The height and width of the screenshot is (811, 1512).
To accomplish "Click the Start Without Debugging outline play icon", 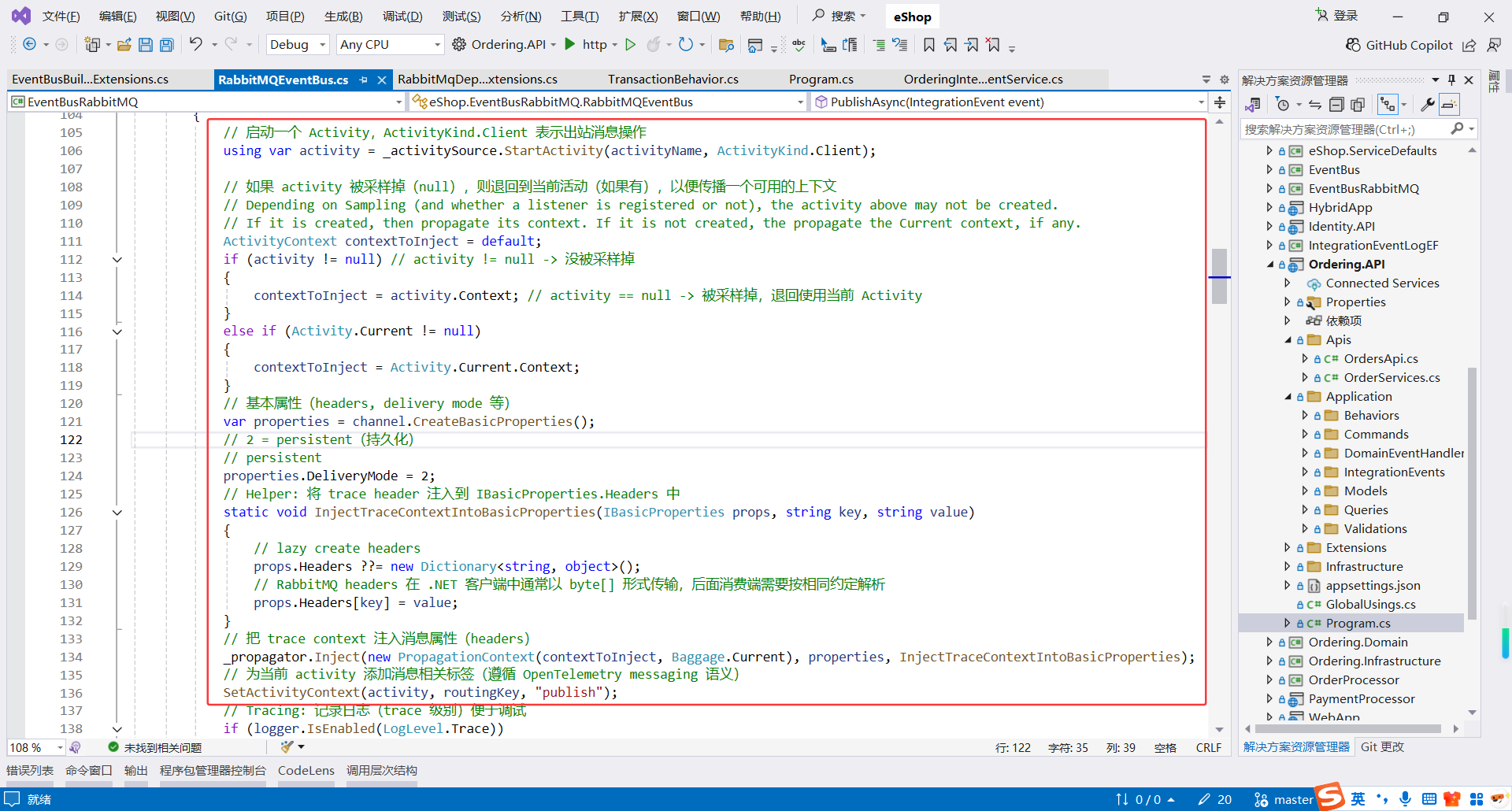I will [630, 45].
